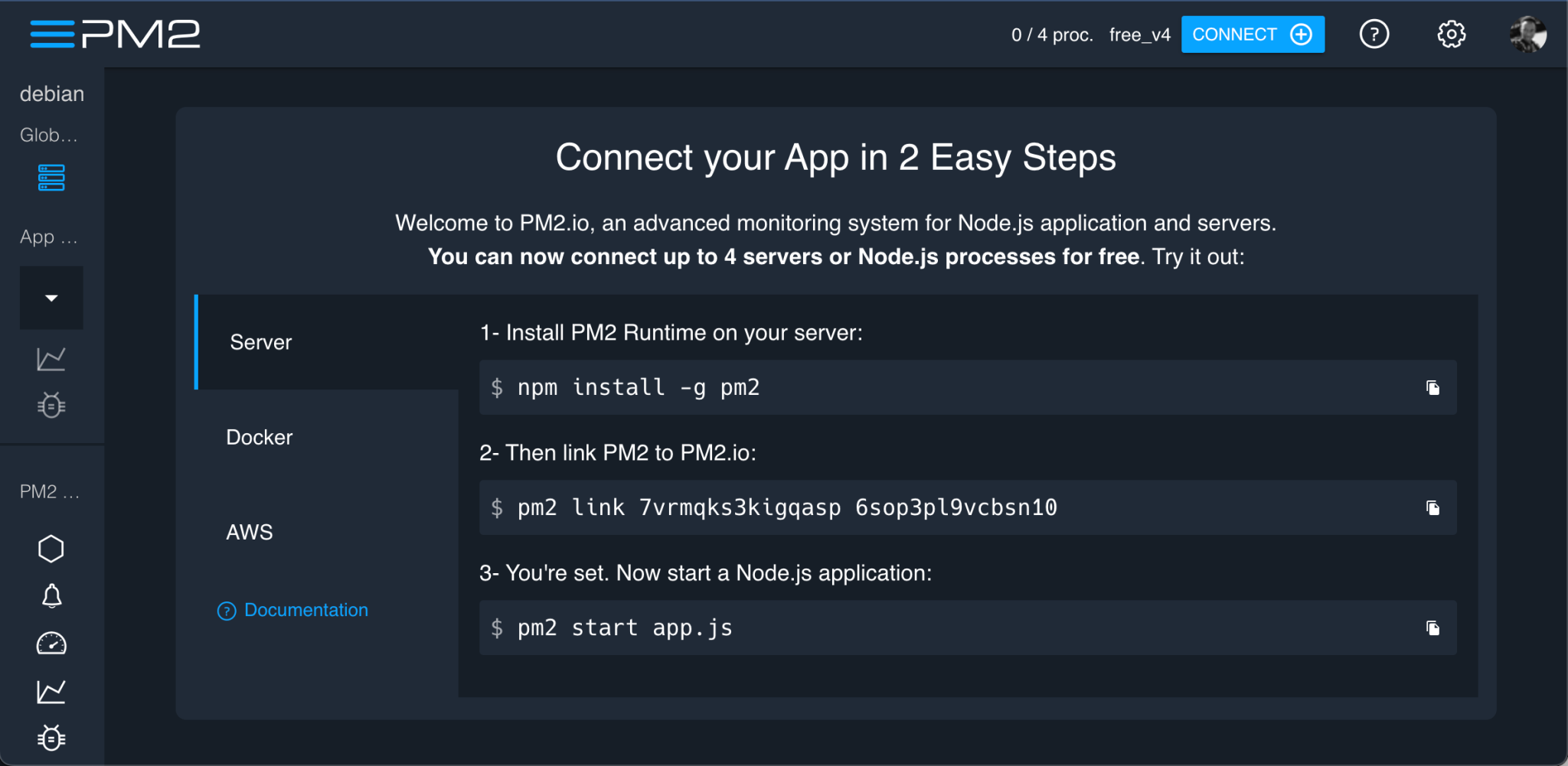The width and height of the screenshot is (1568, 766).
Task: Switch to the AWS tab
Action: (x=327, y=532)
